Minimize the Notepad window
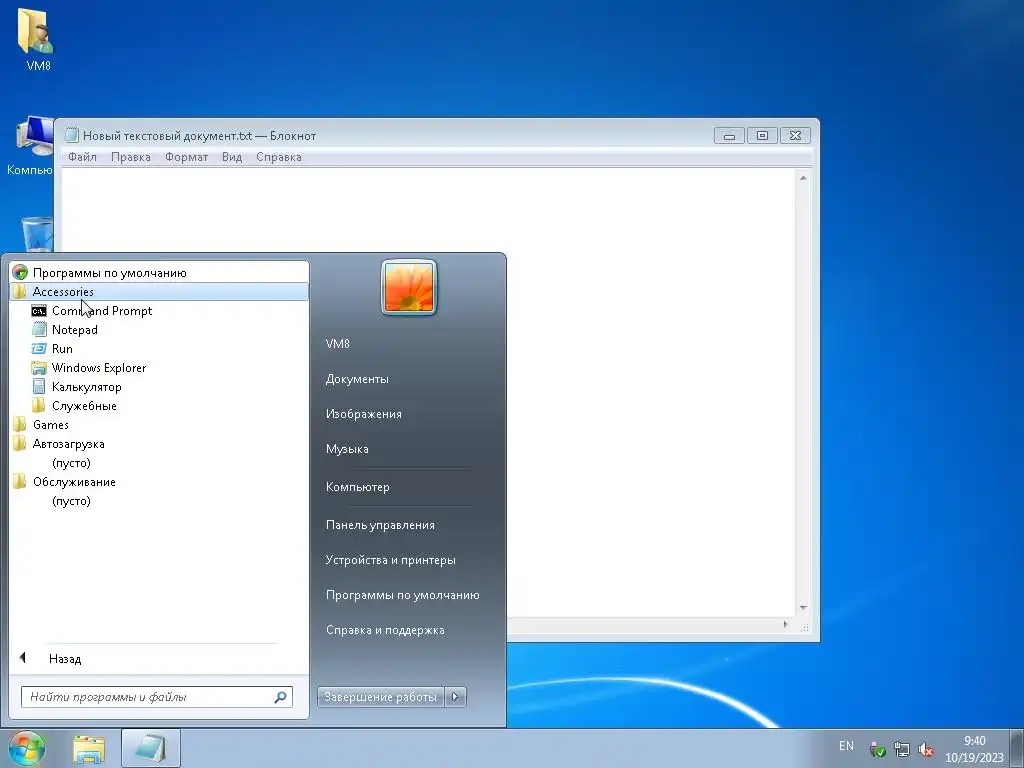The height and width of the screenshot is (768, 1024). (729, 135)
